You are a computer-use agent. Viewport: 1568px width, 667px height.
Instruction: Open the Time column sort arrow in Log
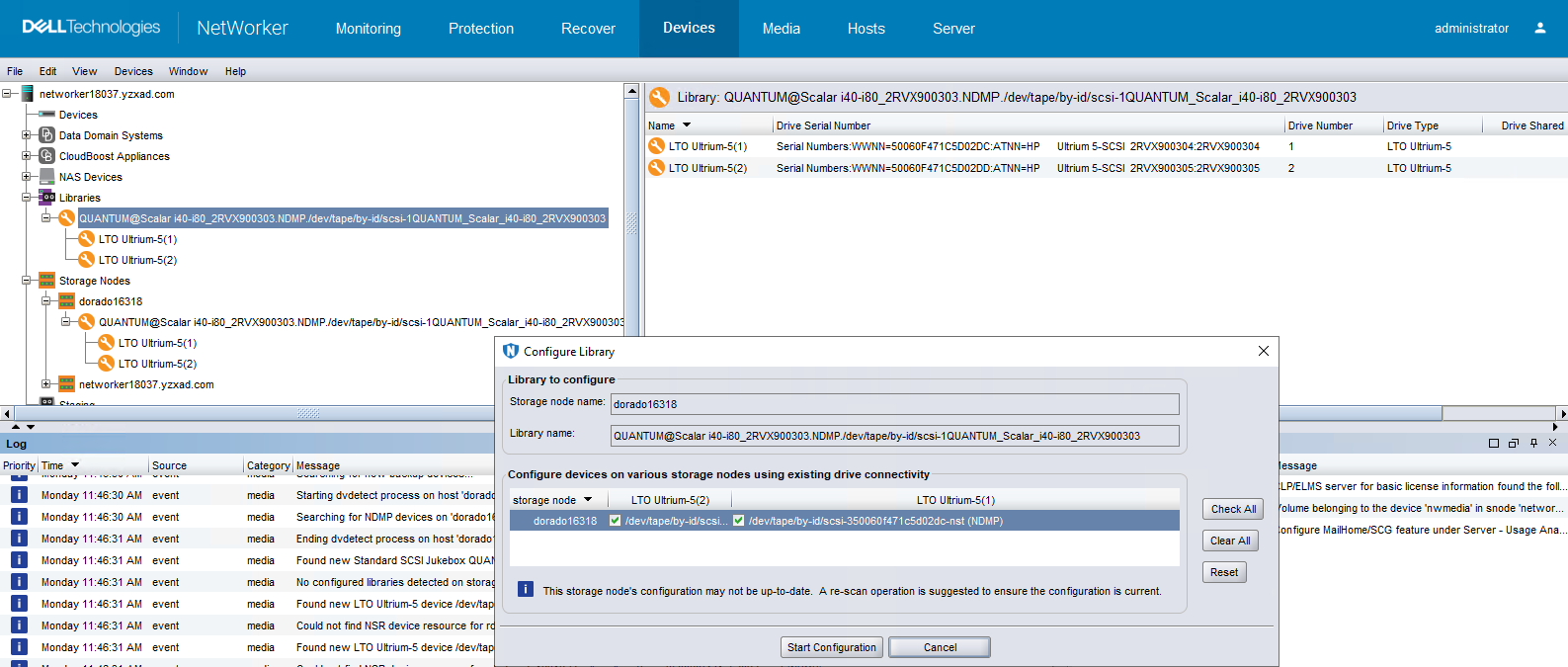tap(75, 465)
